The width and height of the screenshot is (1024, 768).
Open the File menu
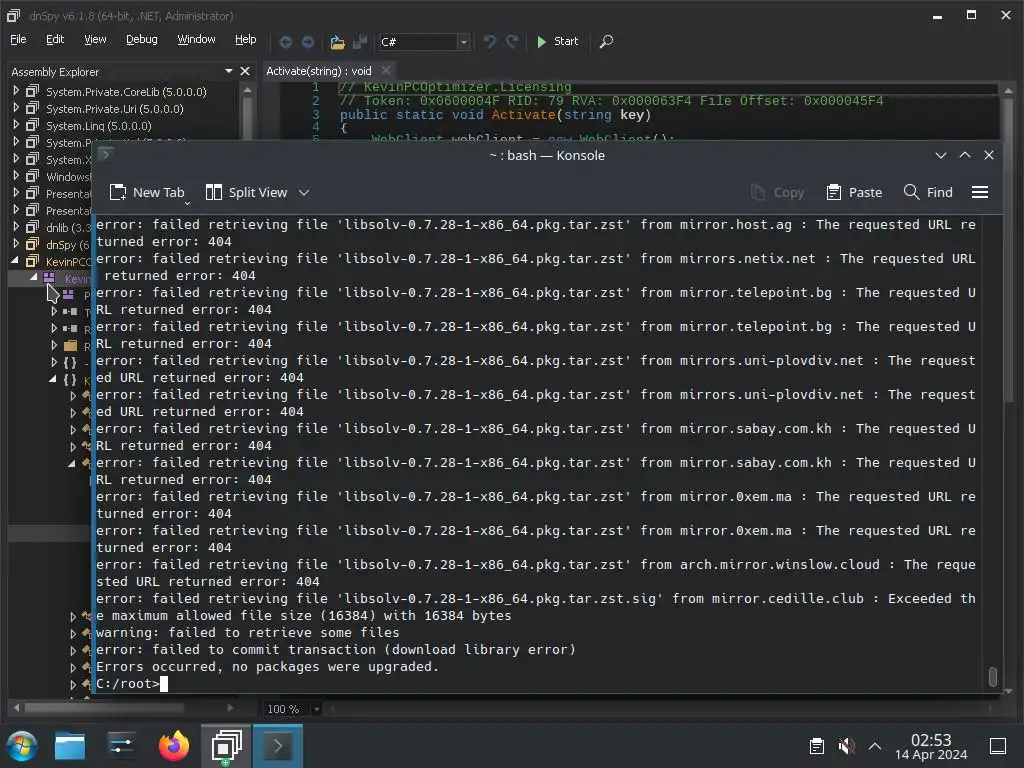(x=18, y=39)
